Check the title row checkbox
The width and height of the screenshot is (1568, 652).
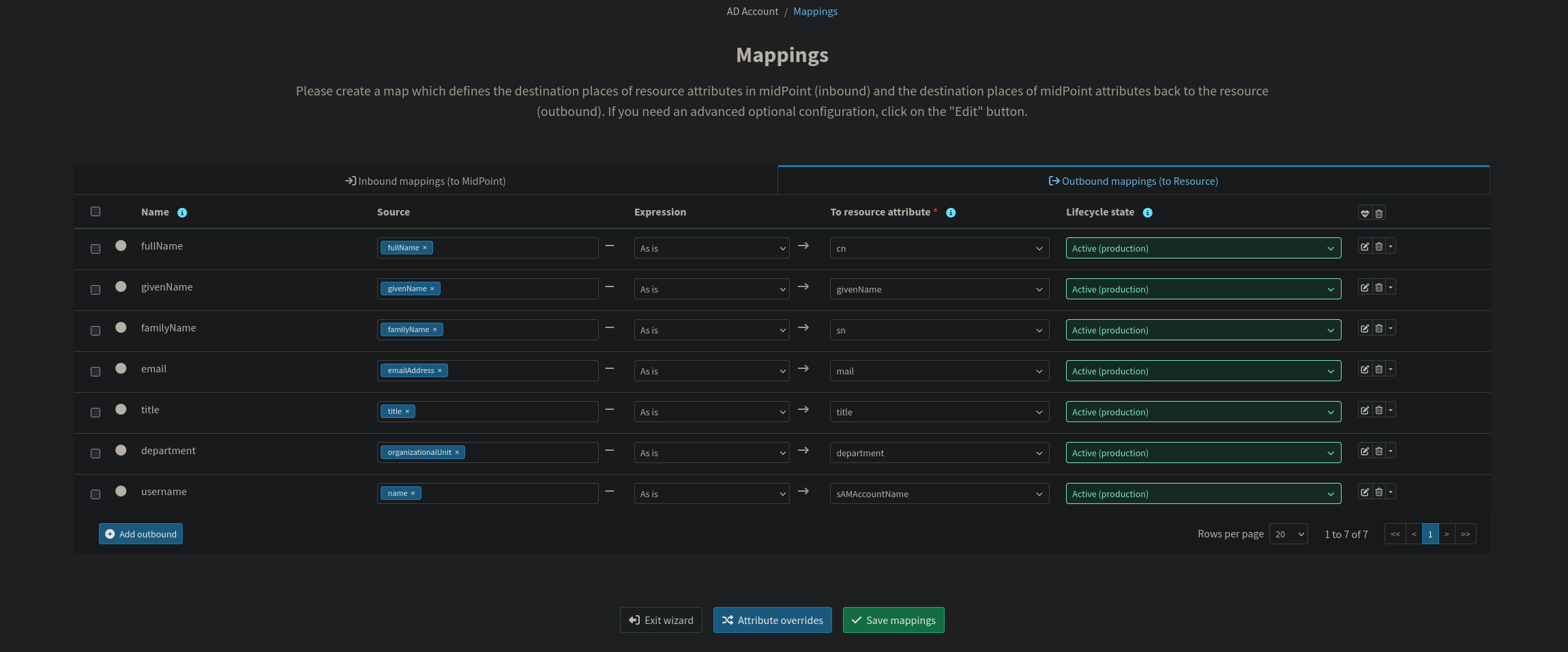[x=95, y=413]
